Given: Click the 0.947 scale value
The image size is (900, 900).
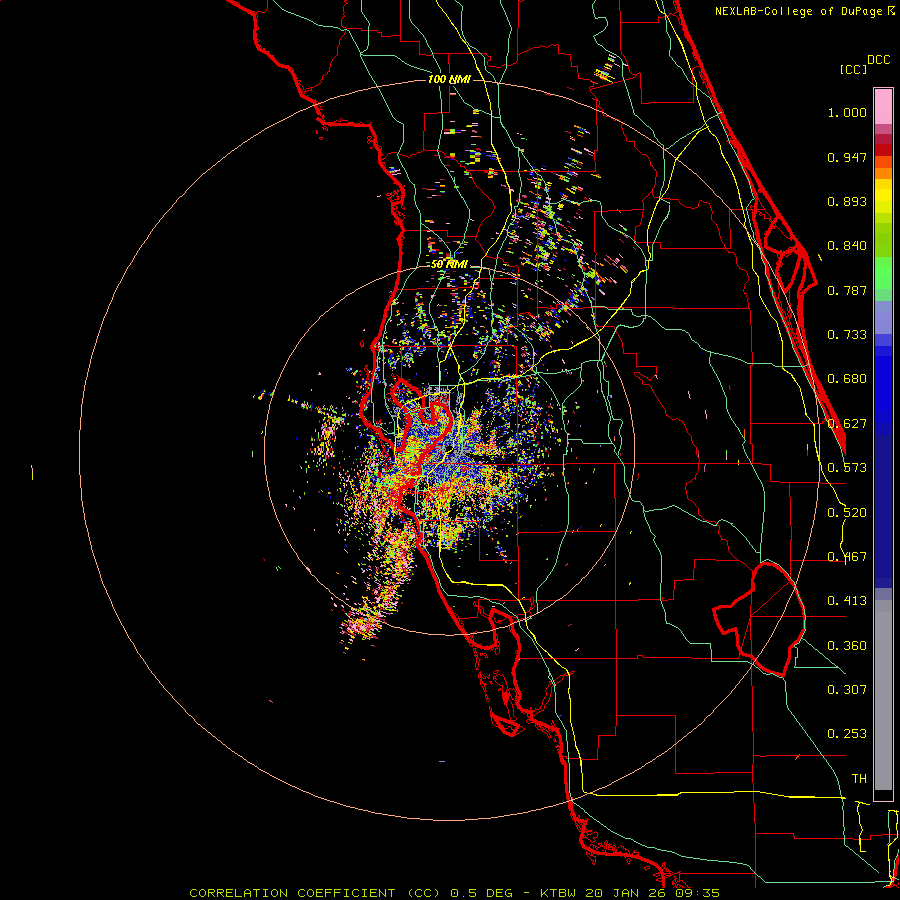Looking at the screenshot, I should [847, 157].
